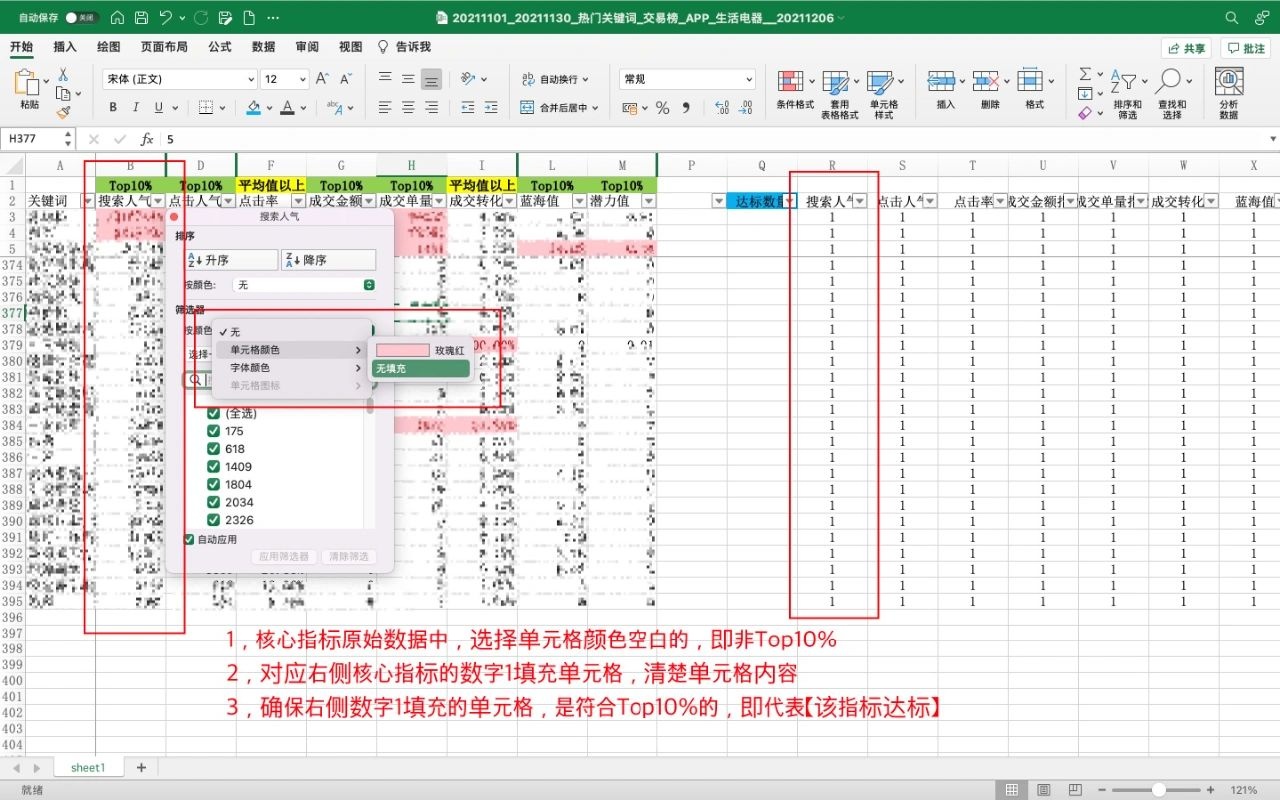Screen dimensions: 1280x800
Task: Expand the 自动换行 wrap text dropdown
Action: (x=585, y=79)
